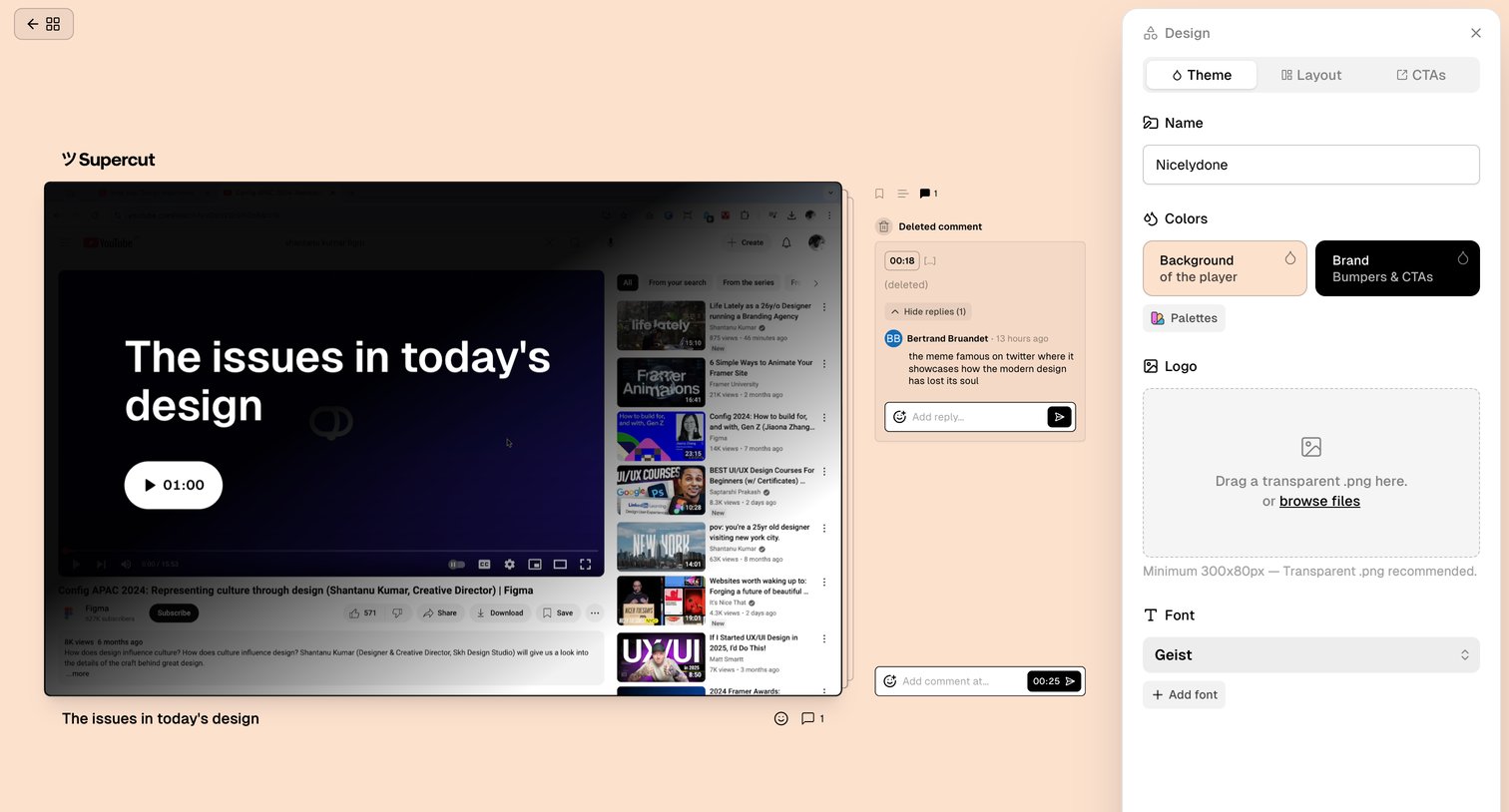Viewport: 1509px width, 812px height.
Task: Click the bookmark icon above comments
Action: tap(879, 194)
